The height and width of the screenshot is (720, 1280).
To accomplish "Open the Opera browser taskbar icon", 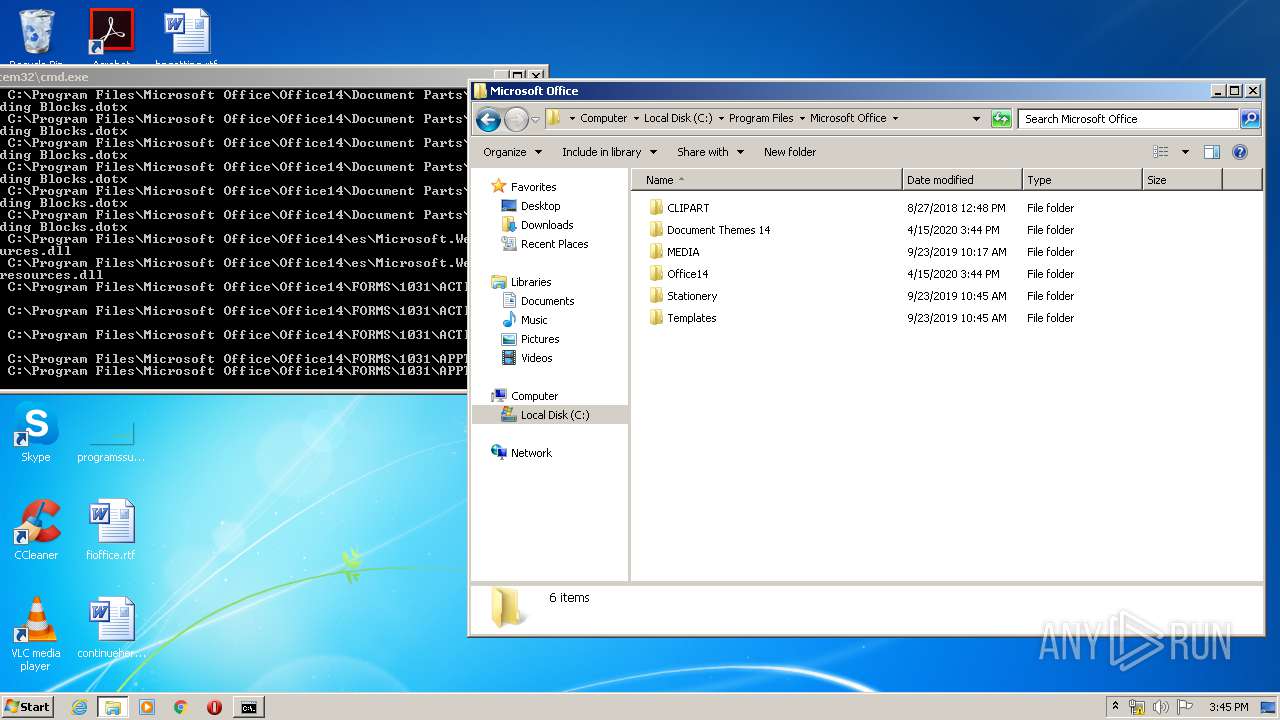I will [x=214, y=707].
